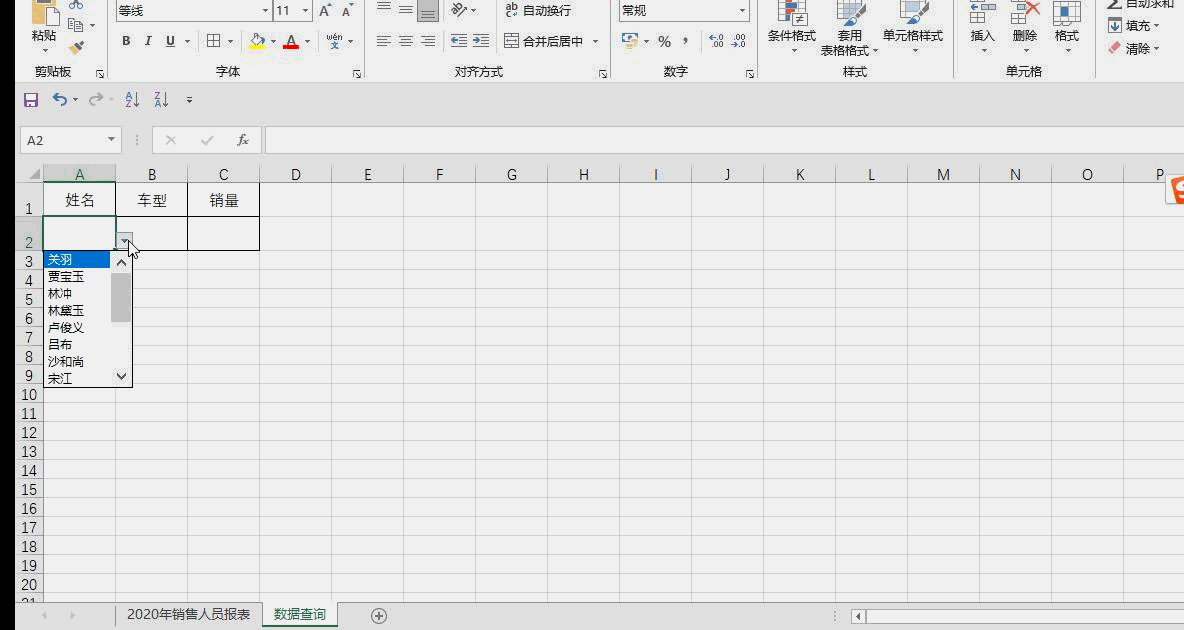Screen dimensions: 1184x630
Task: Select 关羽 from dropdown list
Action: click(77, 260)
